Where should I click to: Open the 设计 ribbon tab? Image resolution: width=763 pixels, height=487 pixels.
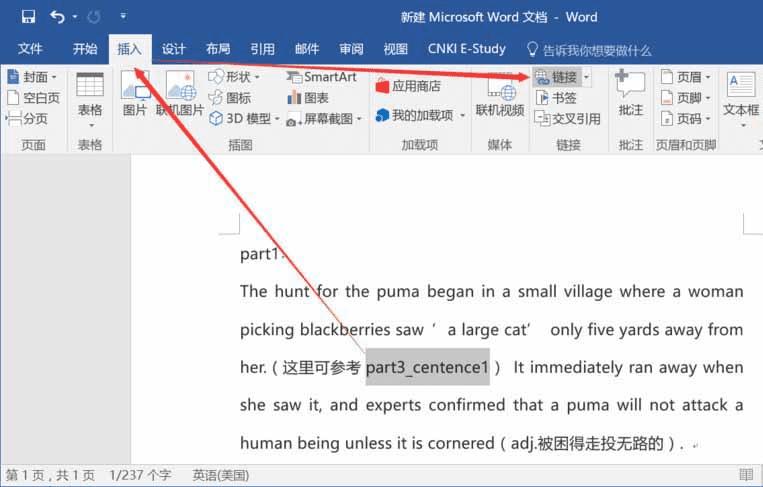(x=174, y=49)
